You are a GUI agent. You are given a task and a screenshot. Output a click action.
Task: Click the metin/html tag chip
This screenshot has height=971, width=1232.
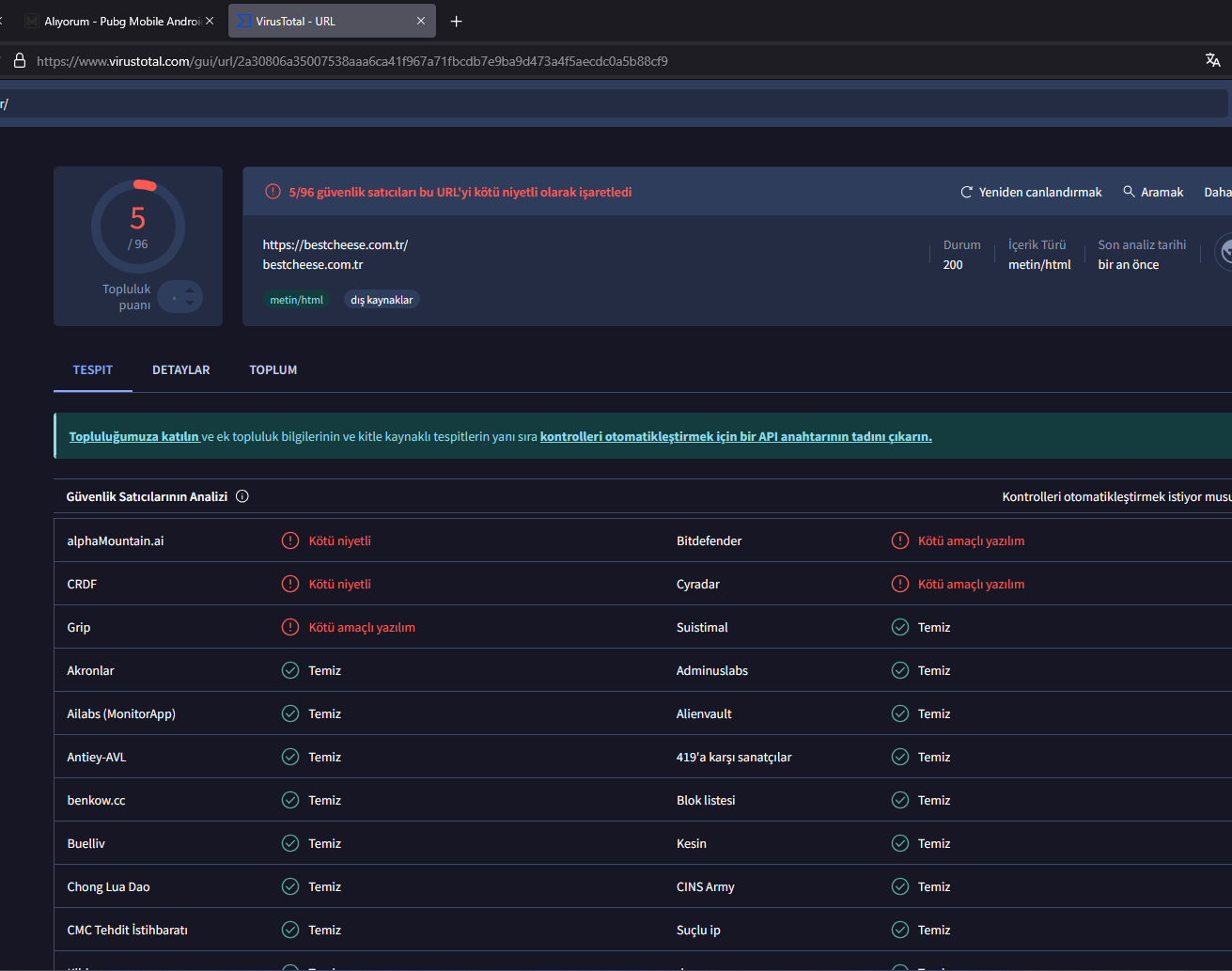[296, 300]
